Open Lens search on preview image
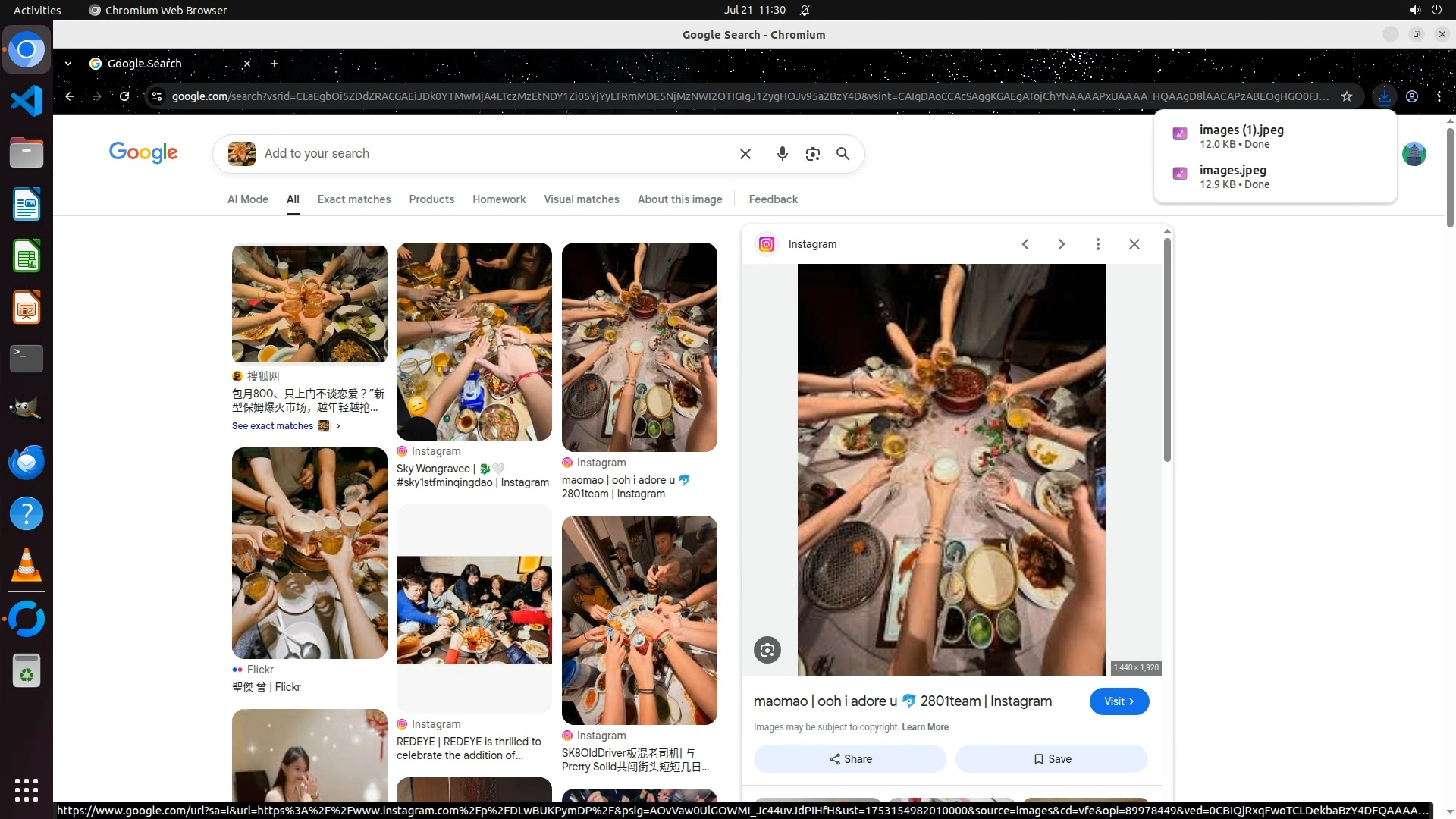This screenshot has height=819, width=1456. 767,650
